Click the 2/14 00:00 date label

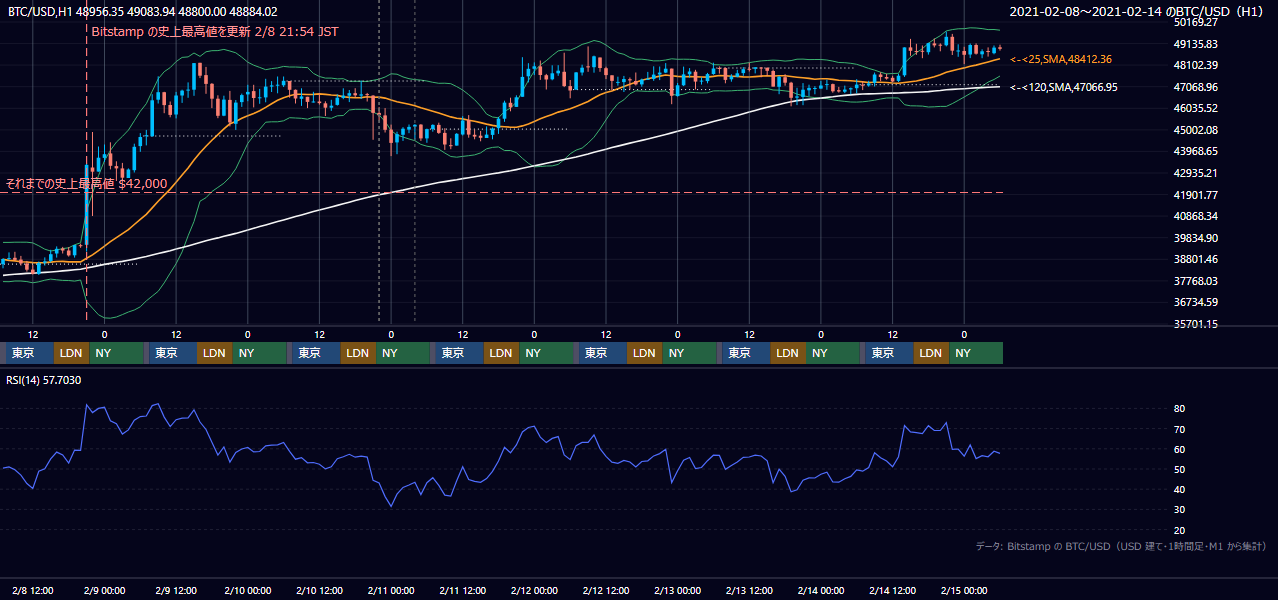coord(821,590)
